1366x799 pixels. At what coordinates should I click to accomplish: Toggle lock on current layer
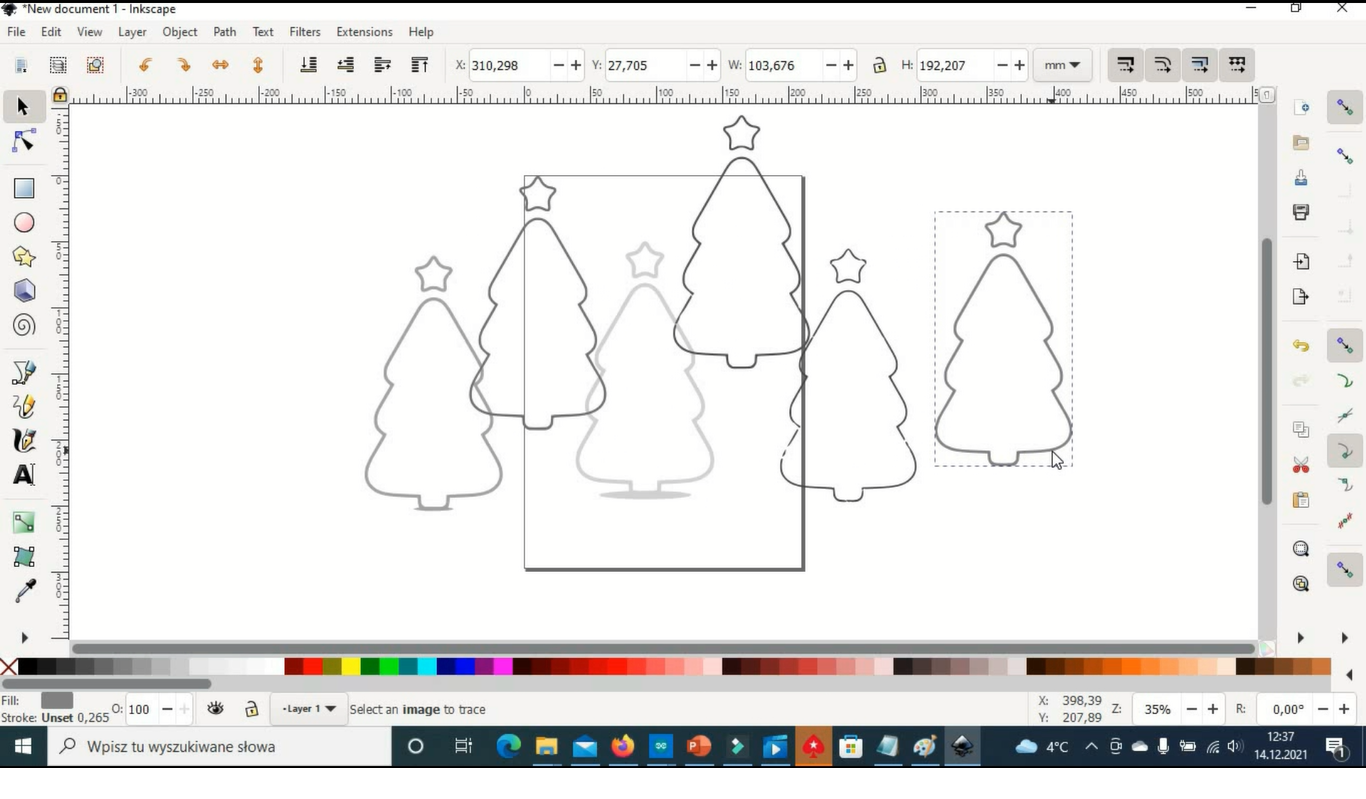(252, 709)
